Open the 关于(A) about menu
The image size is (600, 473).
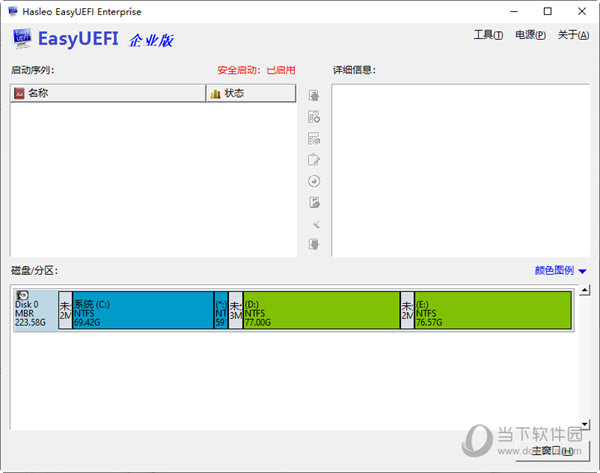pos(573,35)
